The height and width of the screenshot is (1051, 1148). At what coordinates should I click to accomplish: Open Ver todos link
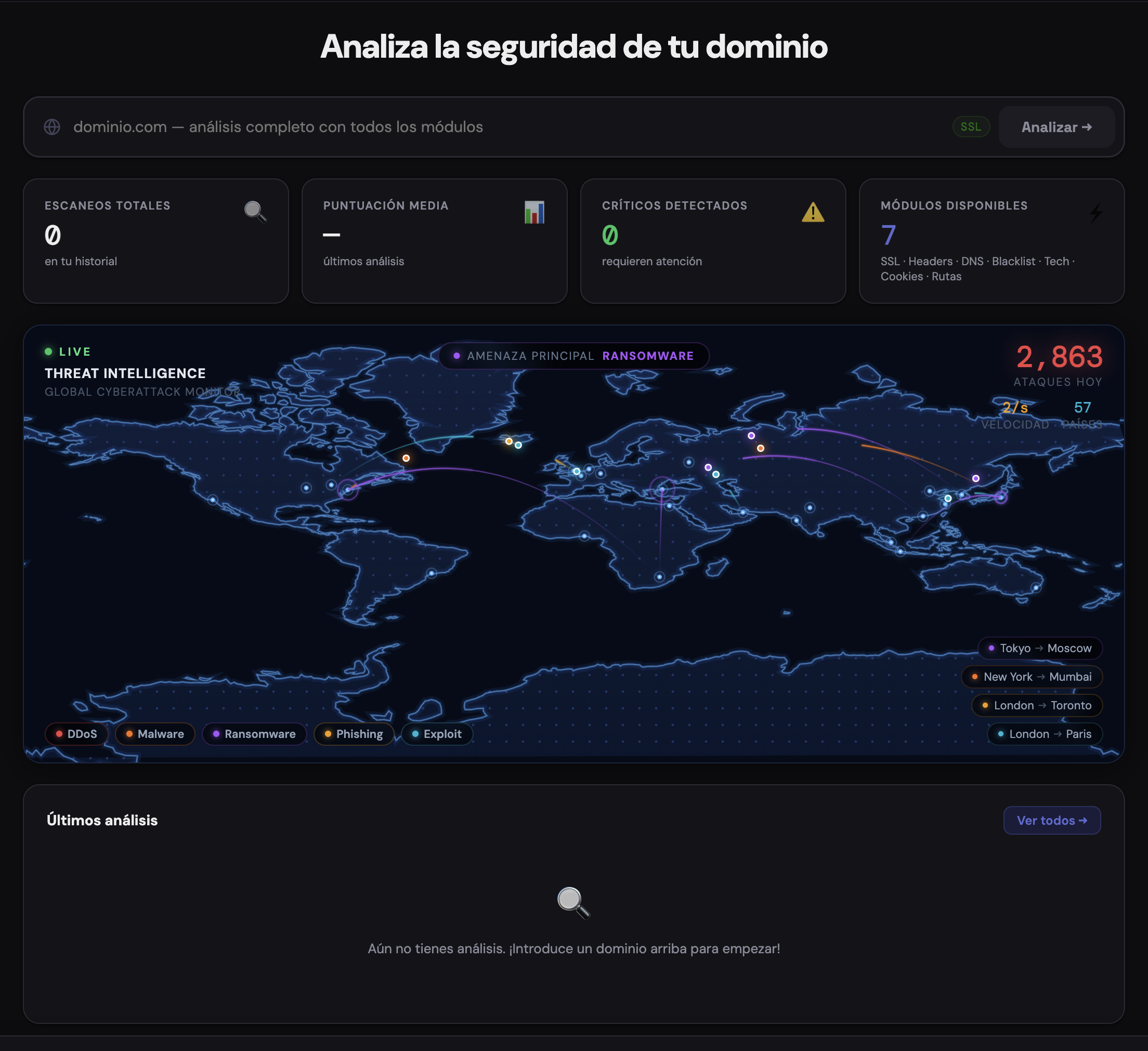[1052, 820]
